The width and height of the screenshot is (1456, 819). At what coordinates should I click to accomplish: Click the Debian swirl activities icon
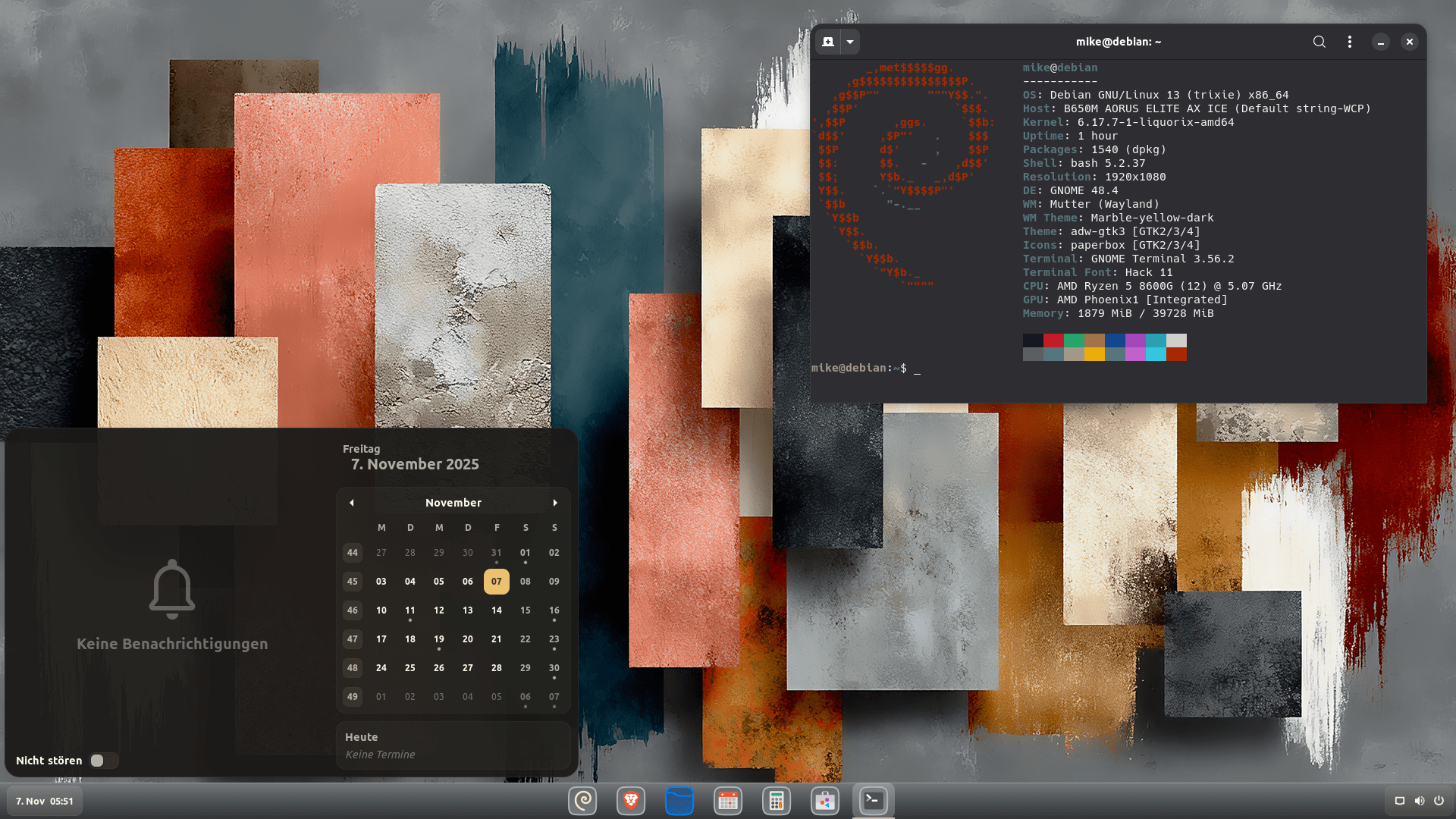point(582,801)
